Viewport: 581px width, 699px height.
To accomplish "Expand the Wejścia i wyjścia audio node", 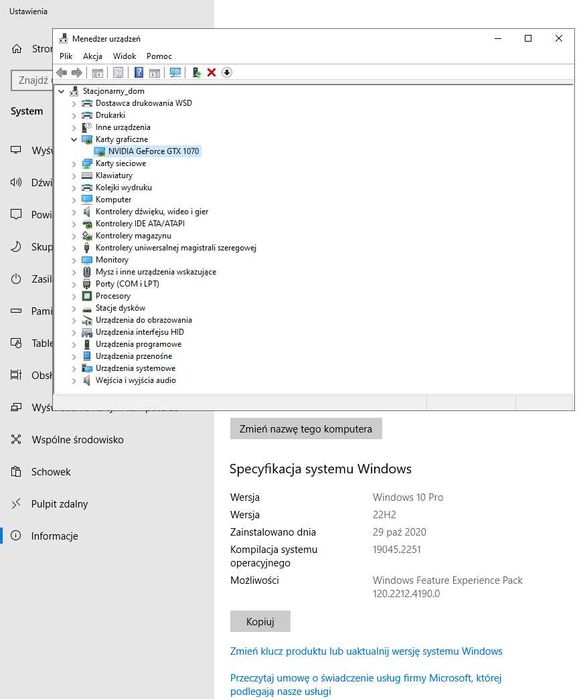I will [x=74, y=381].
